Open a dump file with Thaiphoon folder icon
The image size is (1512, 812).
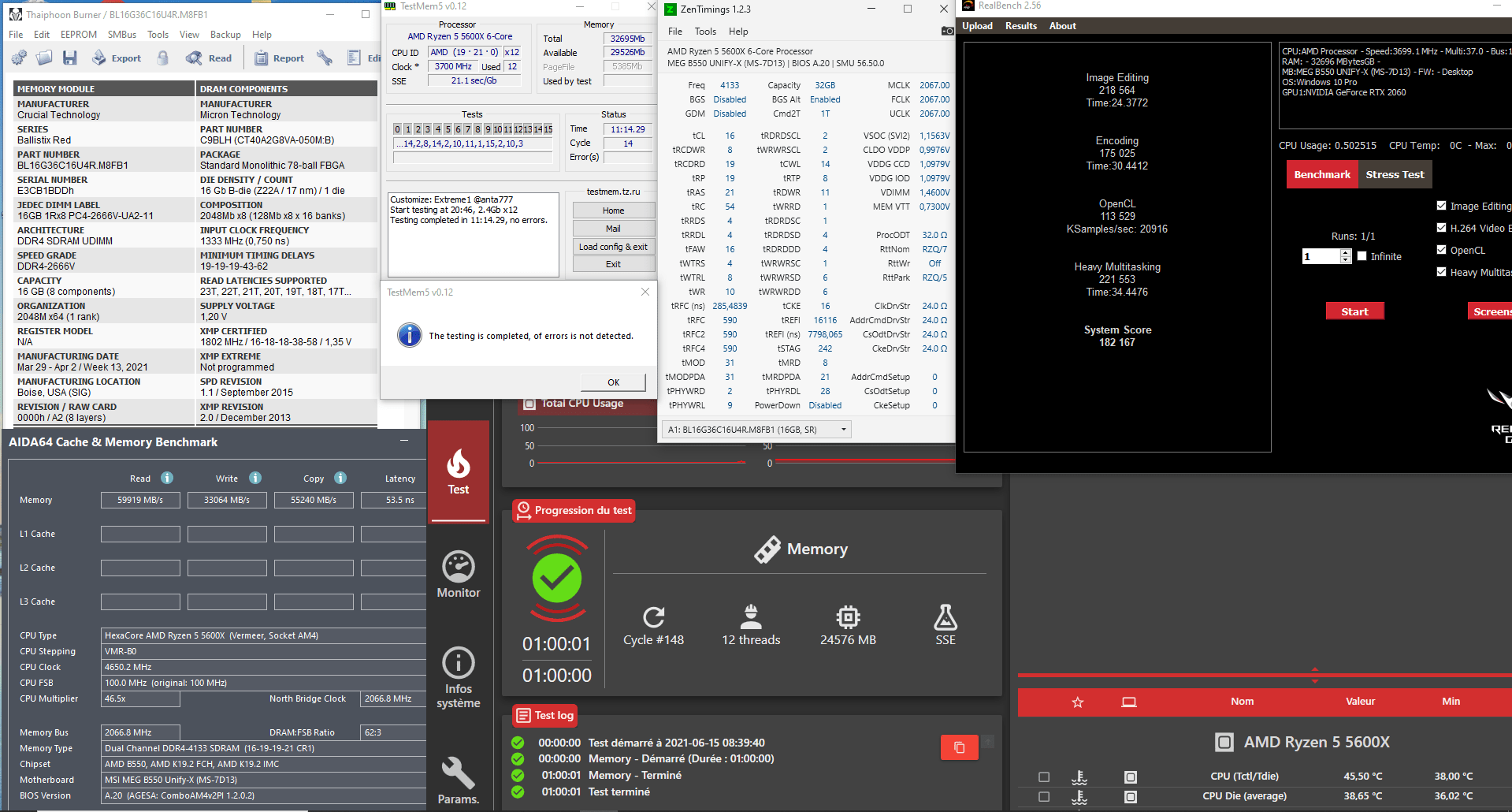(x=45, y=58)
